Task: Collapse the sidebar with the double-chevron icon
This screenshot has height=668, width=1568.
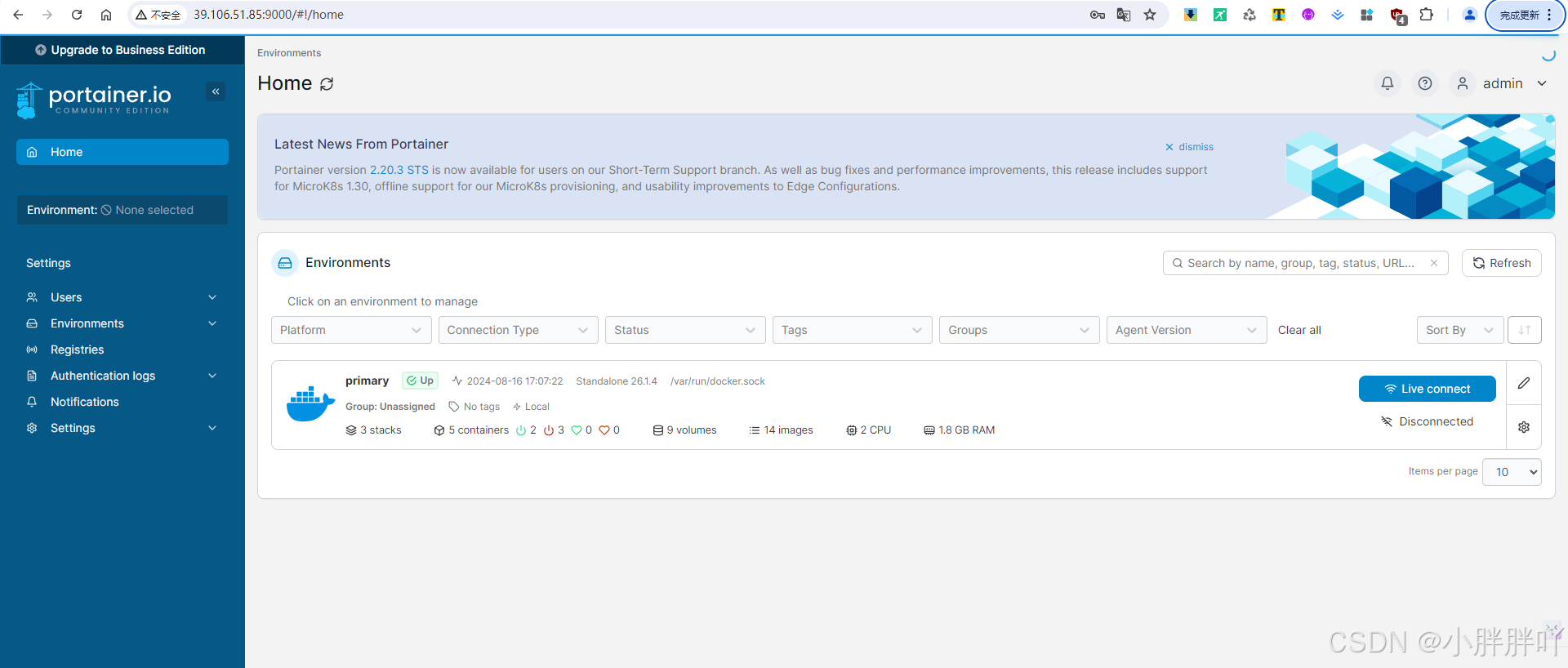Action: point(216,91)
